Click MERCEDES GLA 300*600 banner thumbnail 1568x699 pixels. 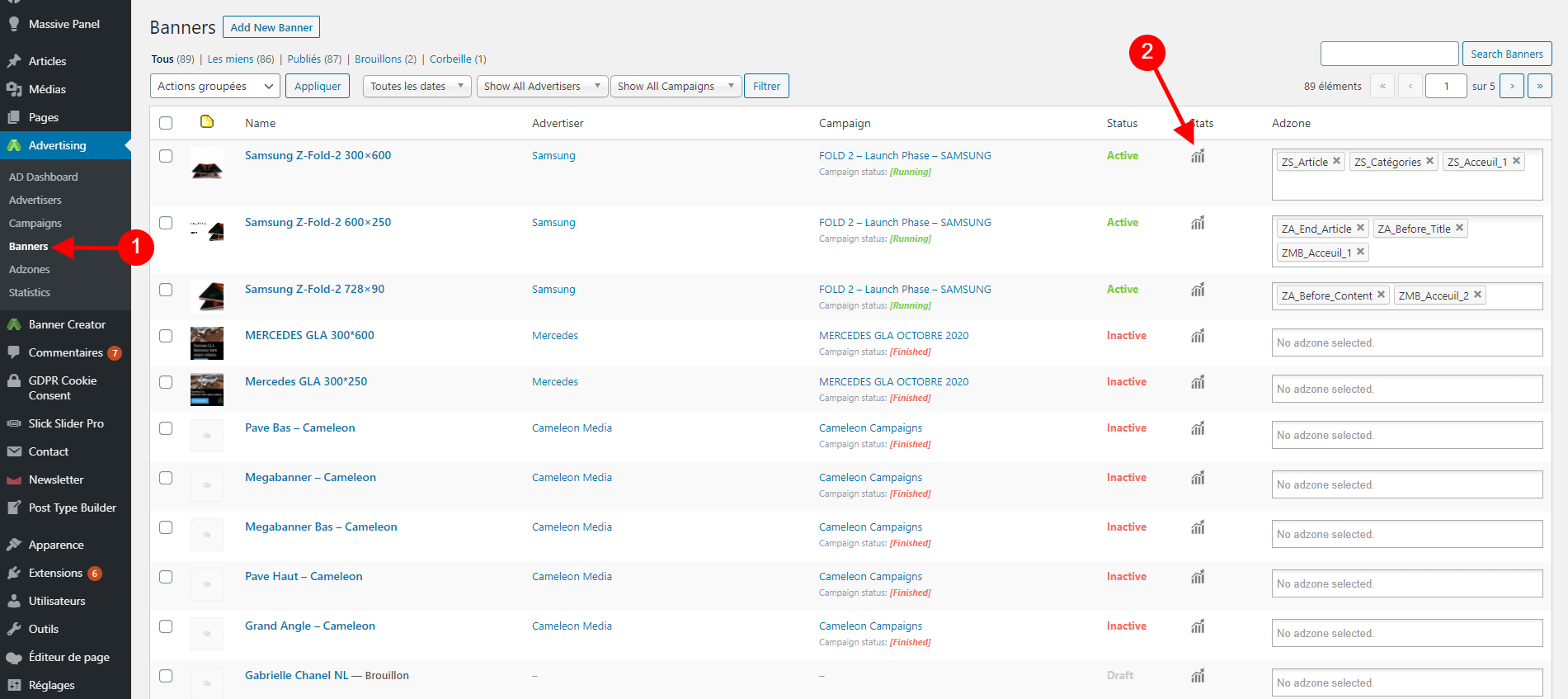[x=207, y=342]
